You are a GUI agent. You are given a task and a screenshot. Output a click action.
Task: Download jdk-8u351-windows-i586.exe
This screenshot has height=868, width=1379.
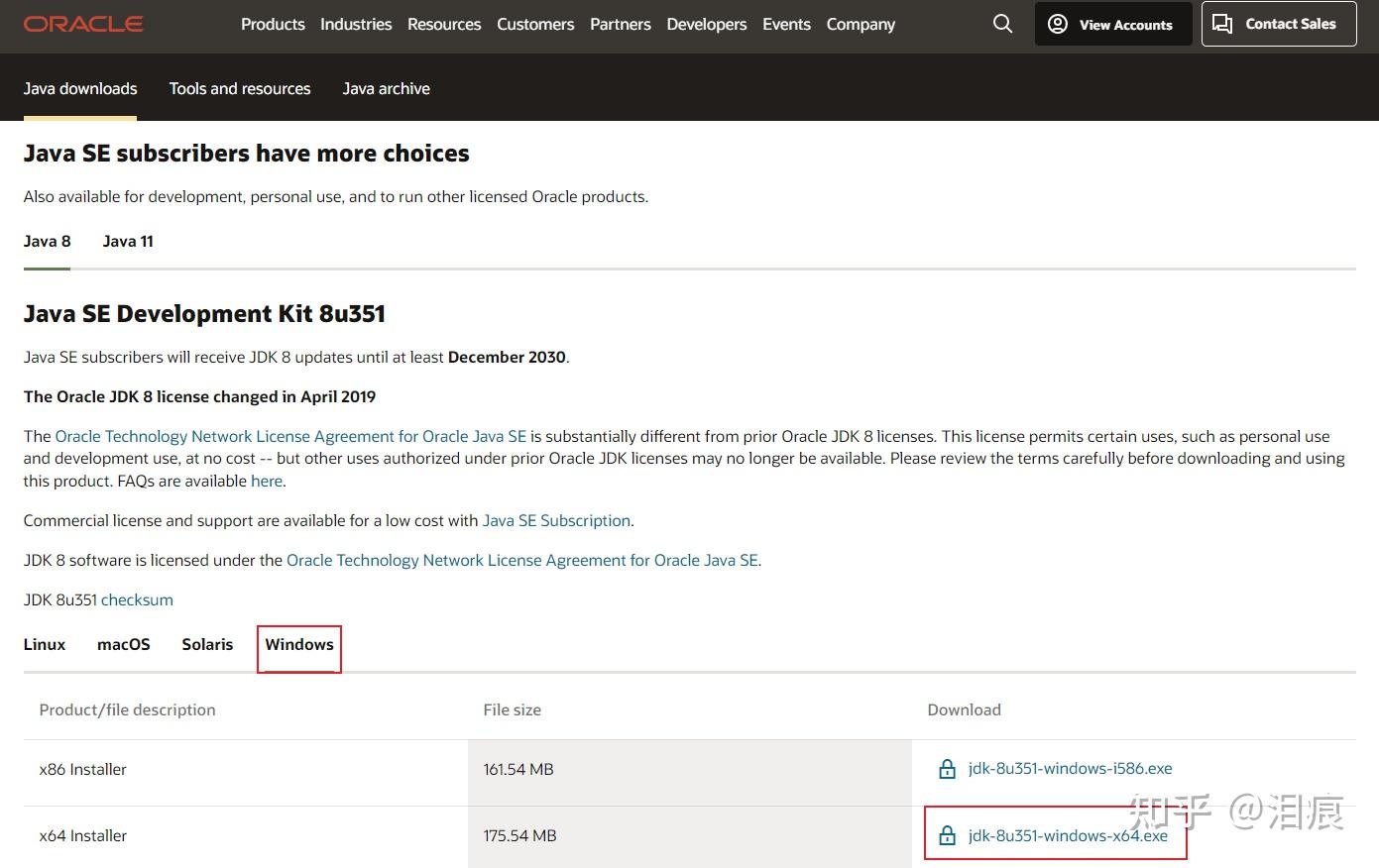pyautogui.click(x=1071, y=769)
